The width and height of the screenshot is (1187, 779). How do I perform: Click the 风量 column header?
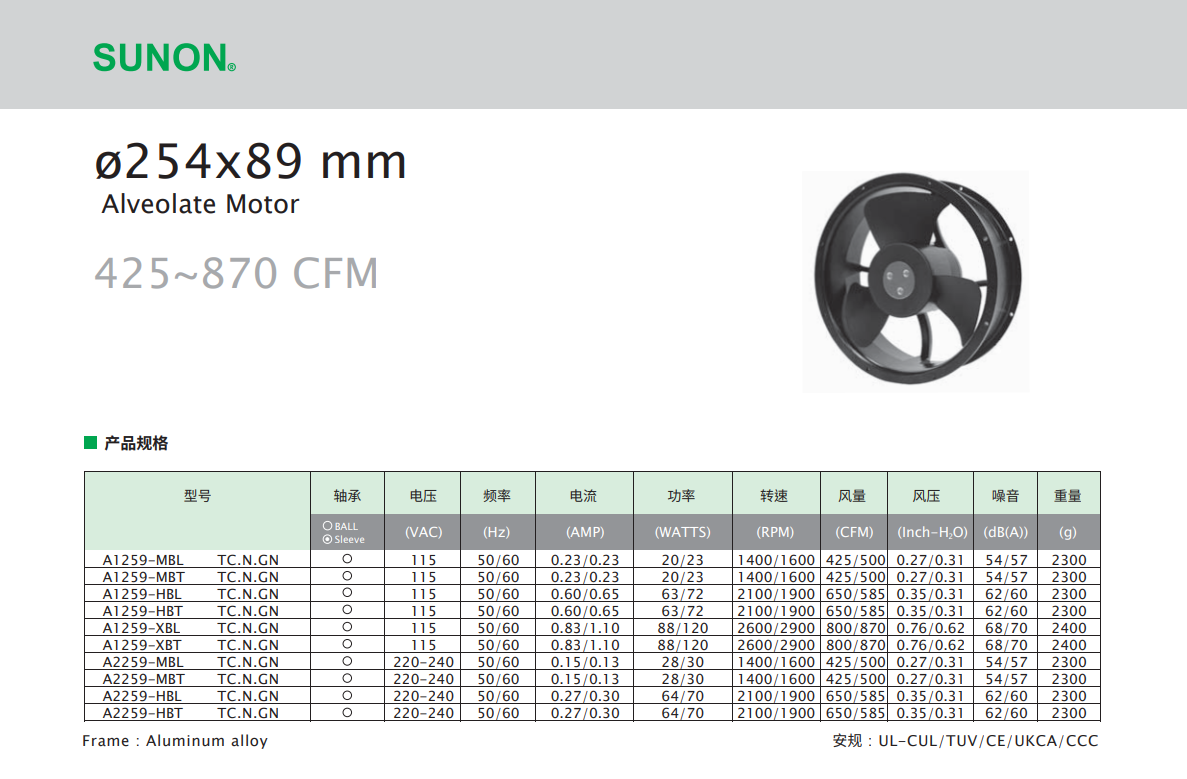coord(852,496)
